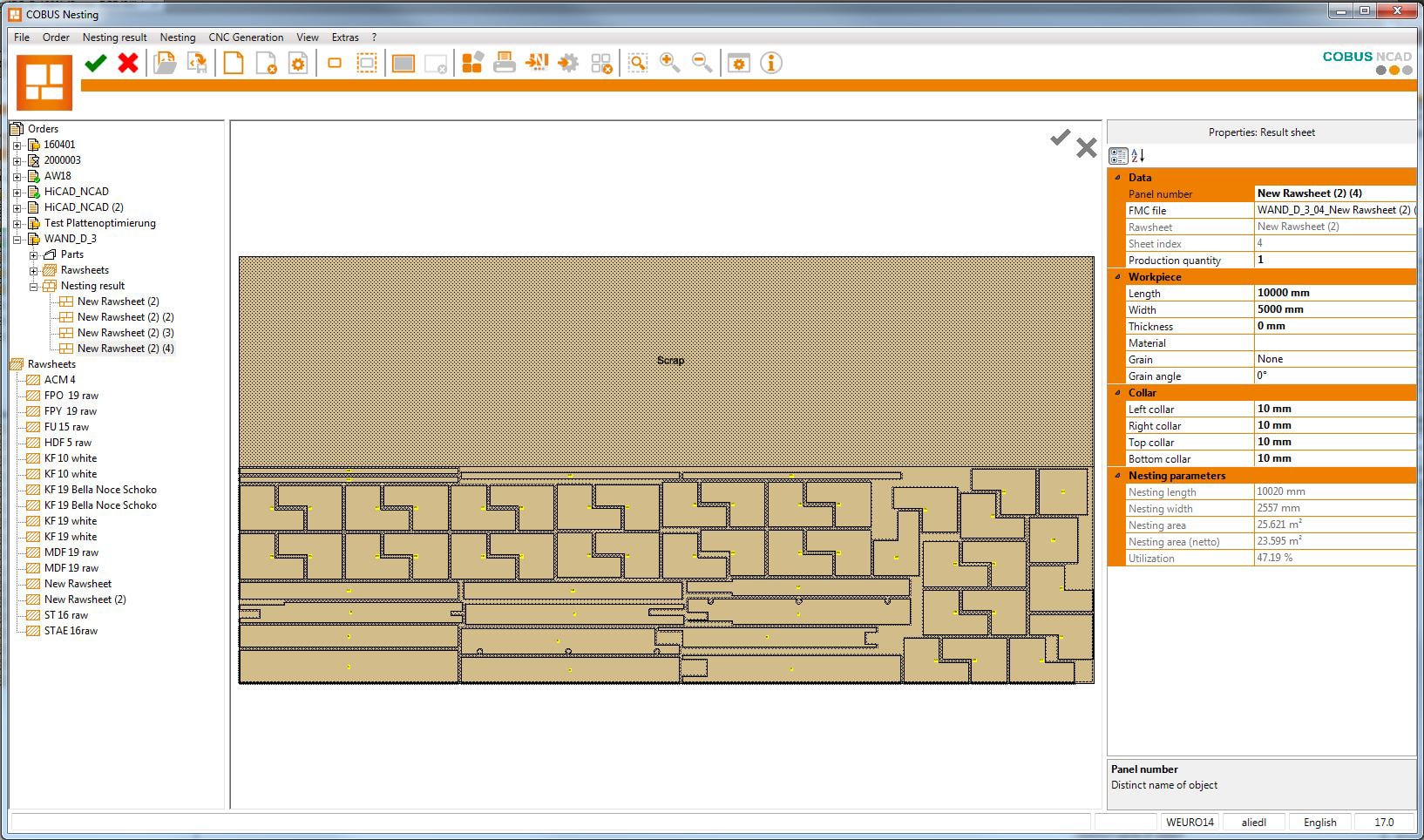Select KF 19 Bella Noce Schoko rawsheet
The height and width of the screenshot is (840, 1424).
click(x=100, y=490)
